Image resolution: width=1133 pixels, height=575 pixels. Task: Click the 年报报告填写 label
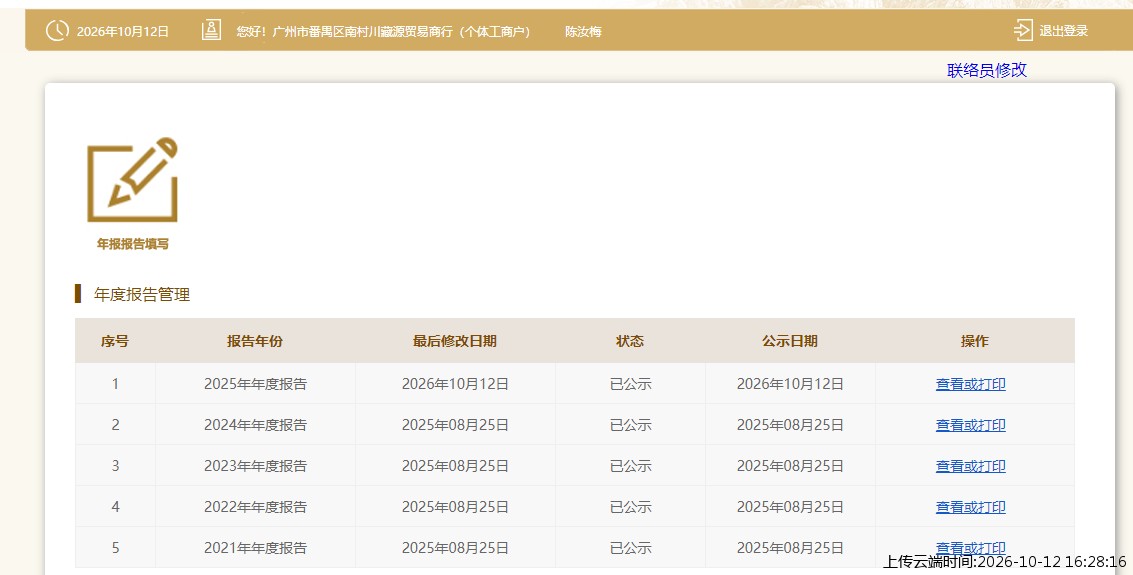(x=132, y=244)
